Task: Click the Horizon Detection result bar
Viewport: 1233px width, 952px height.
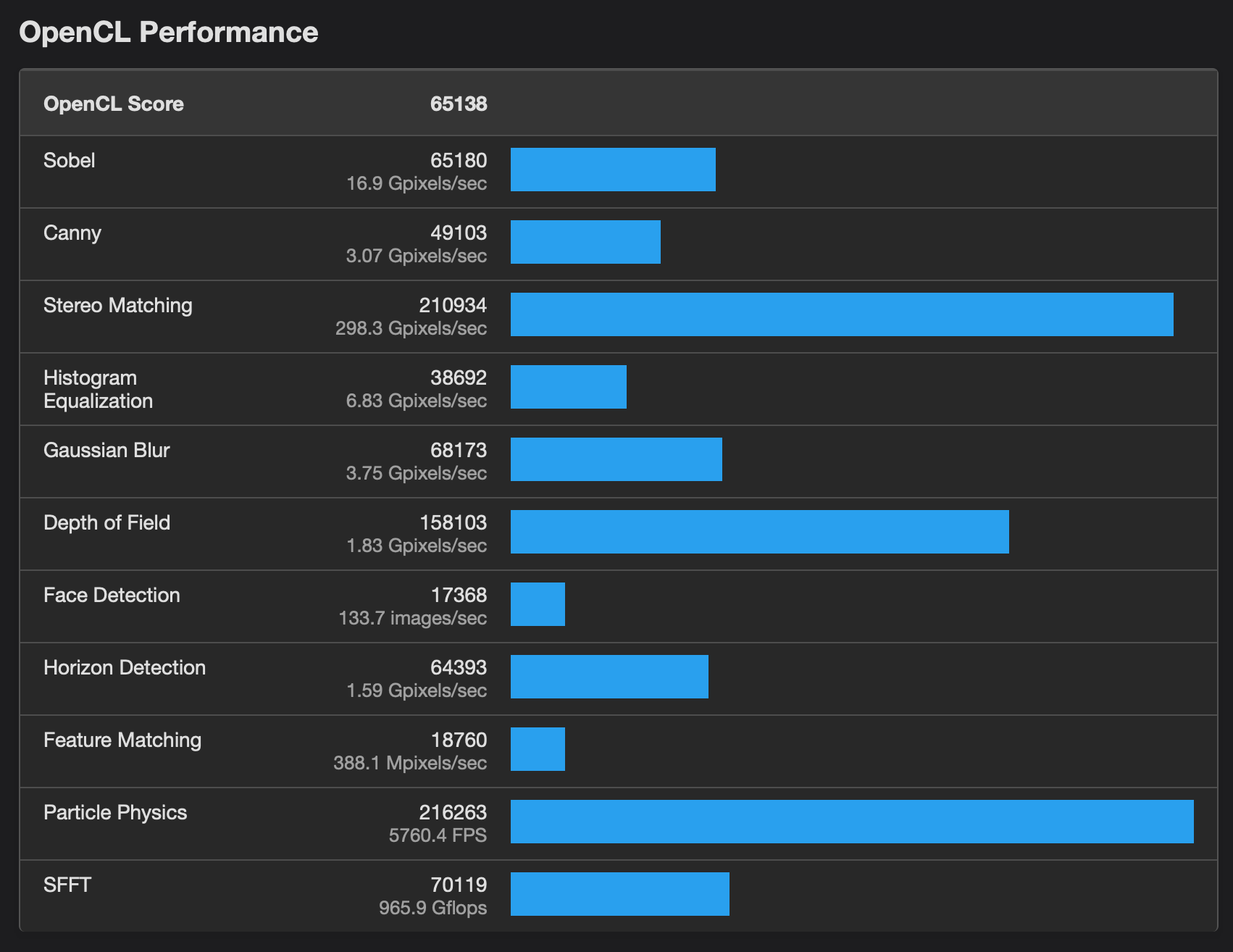Action: click(x=609, y=677)
